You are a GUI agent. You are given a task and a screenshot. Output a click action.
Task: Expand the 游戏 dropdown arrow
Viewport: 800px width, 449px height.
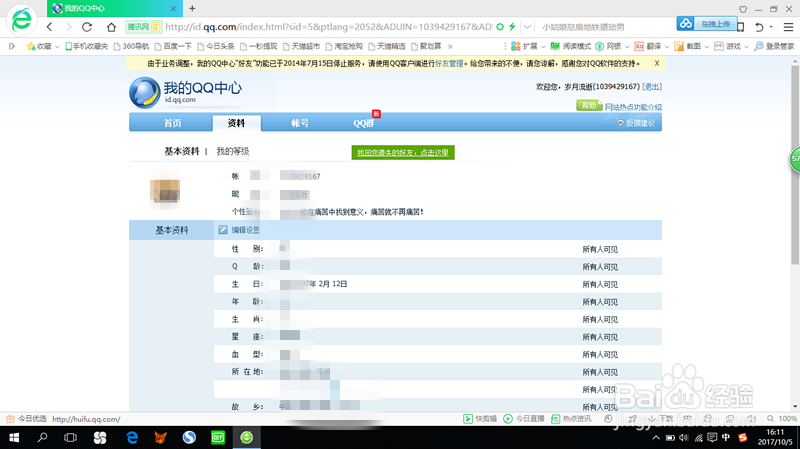746,47
